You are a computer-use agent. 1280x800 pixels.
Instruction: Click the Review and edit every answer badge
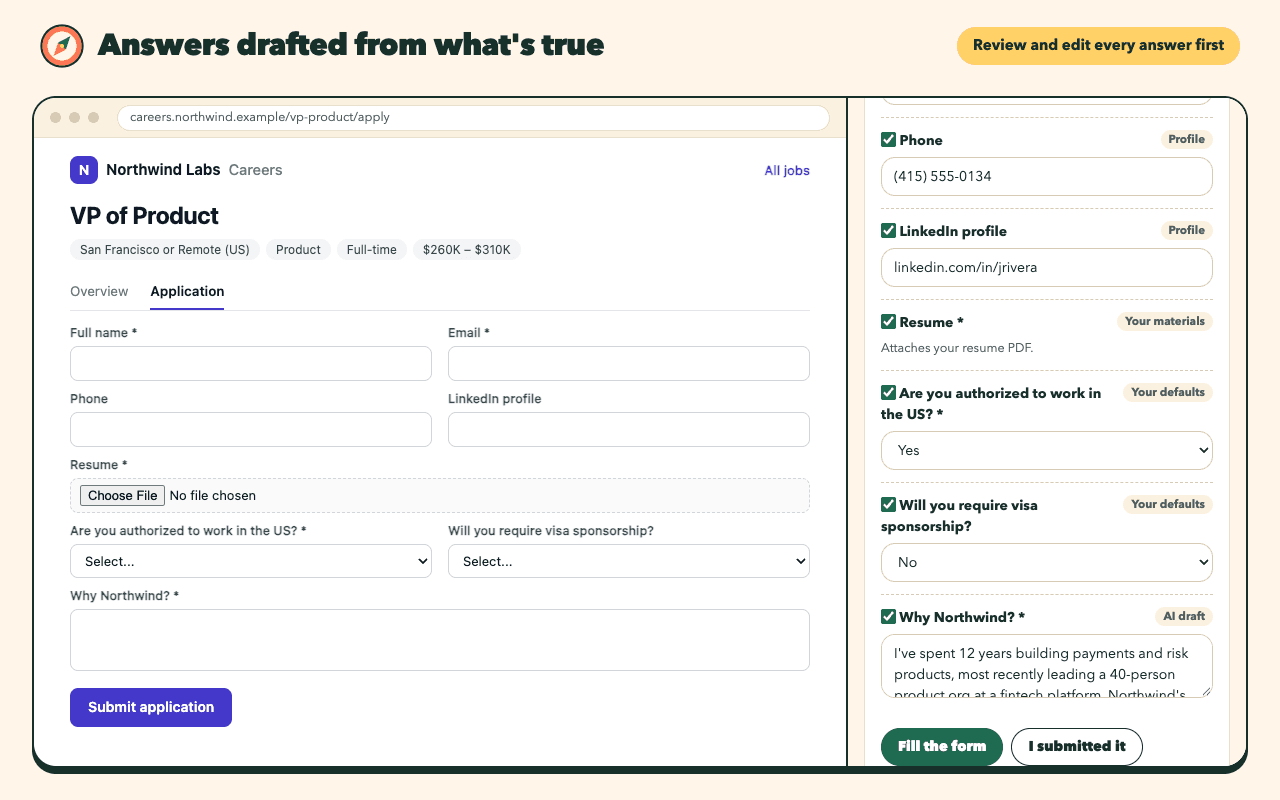tap(1098, 45)
